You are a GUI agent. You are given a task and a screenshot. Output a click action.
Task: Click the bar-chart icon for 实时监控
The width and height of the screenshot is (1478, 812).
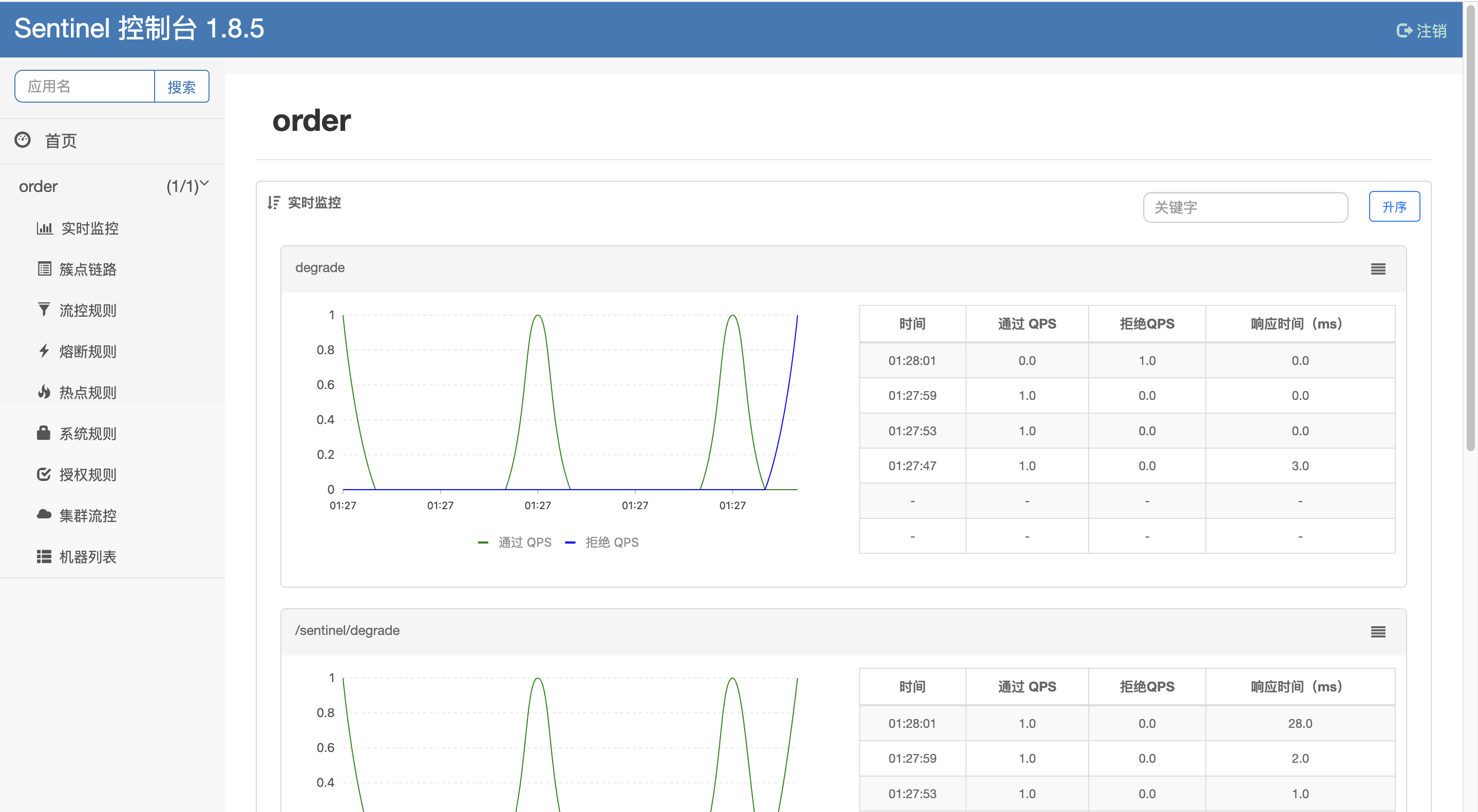tap(44, 228)
